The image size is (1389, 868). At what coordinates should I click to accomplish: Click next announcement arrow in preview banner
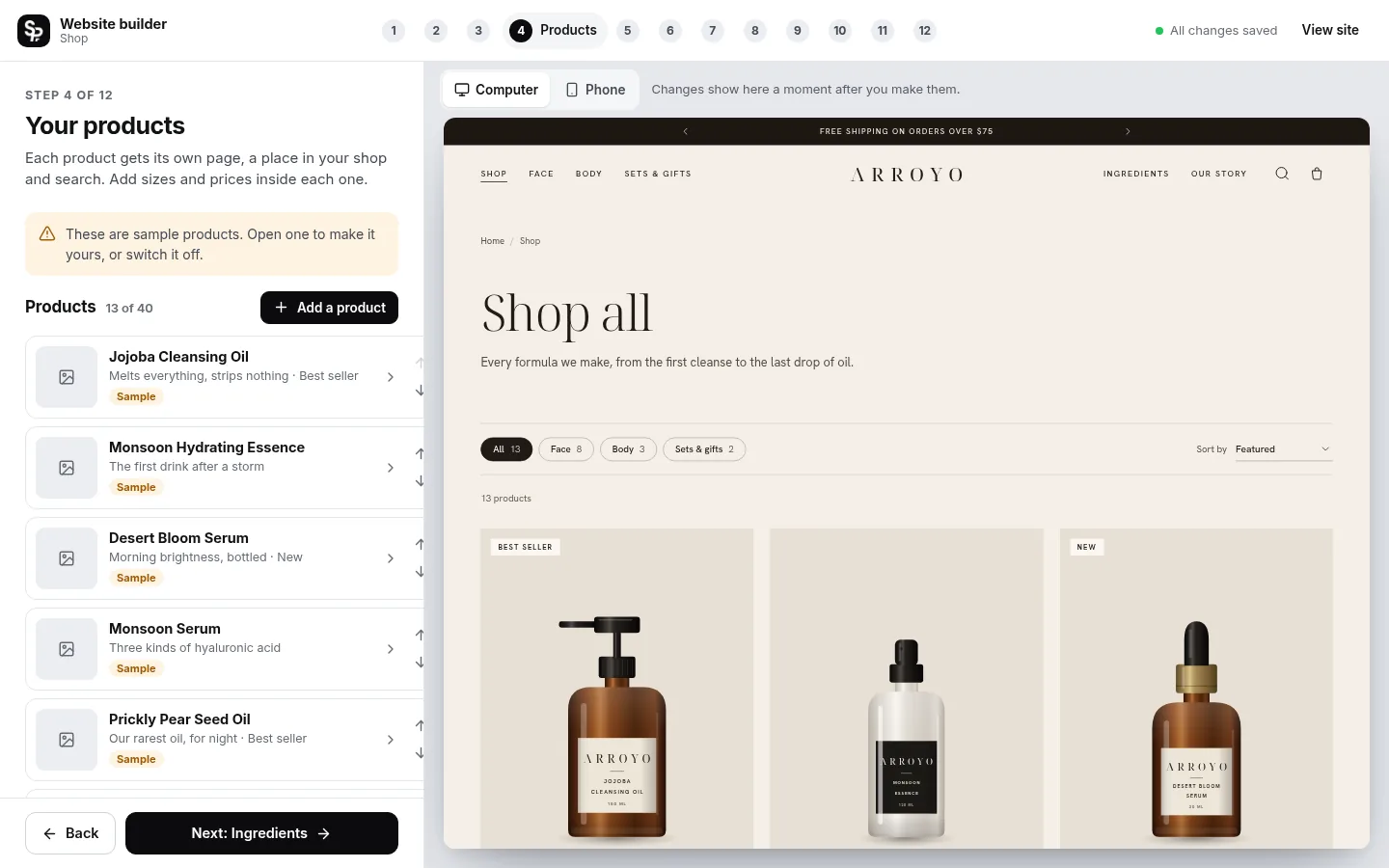coord(1128,131)
